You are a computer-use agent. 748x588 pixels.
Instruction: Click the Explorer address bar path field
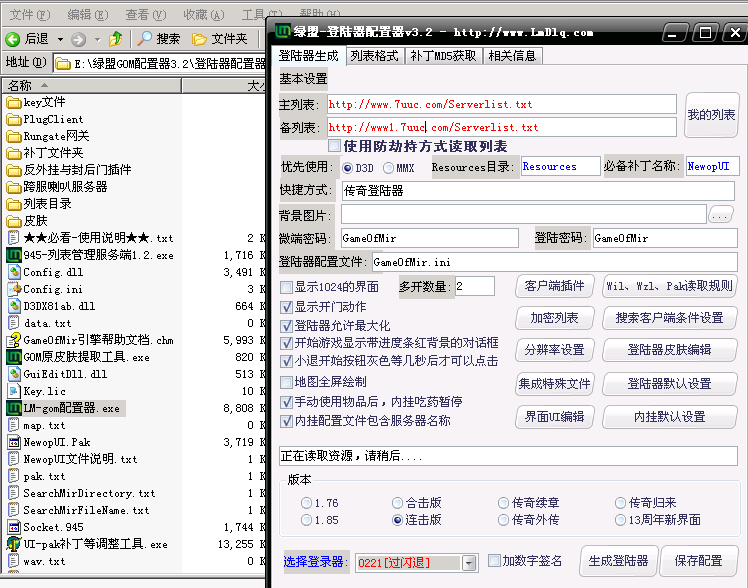[x=160, y=63]
